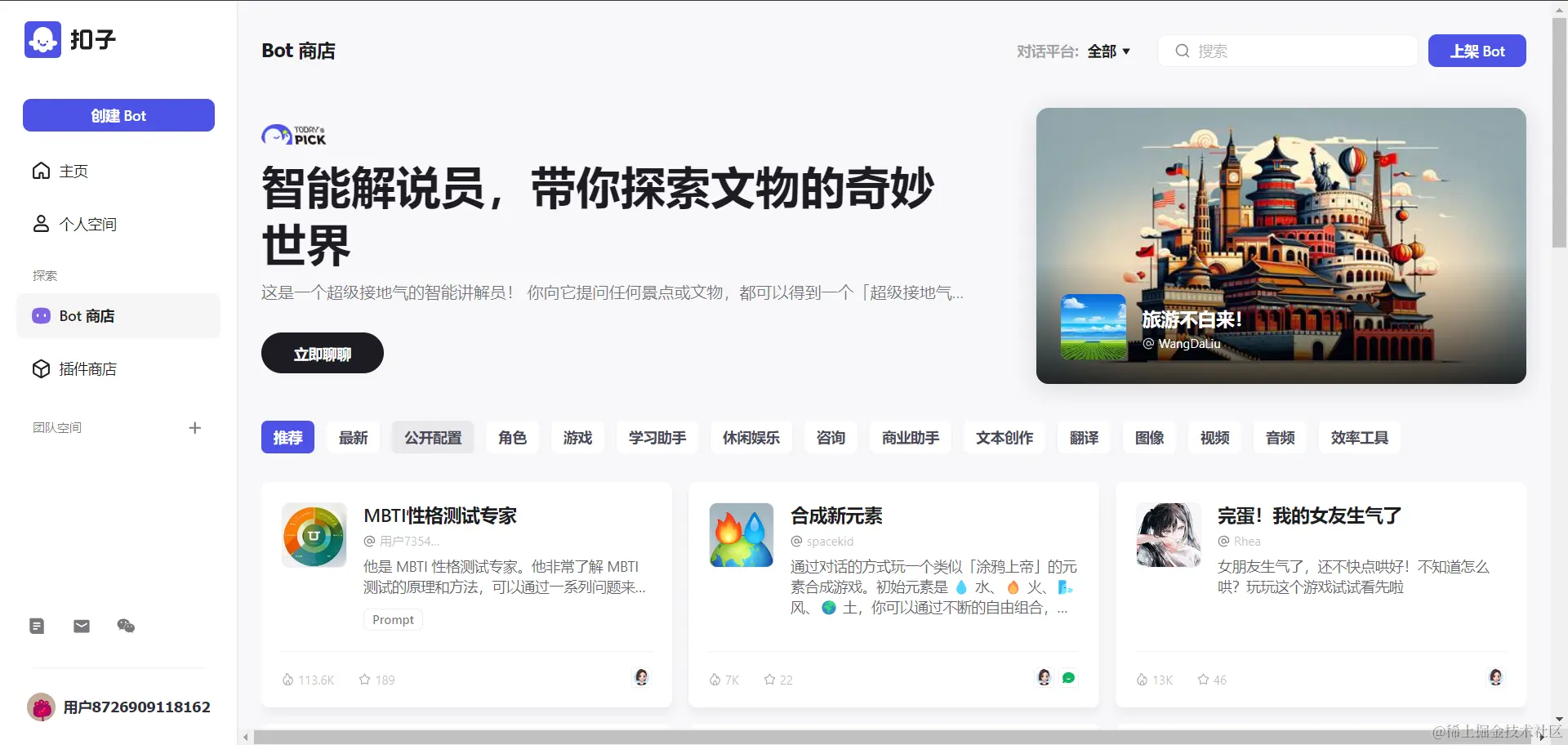Screen dimensions: 1568x745
Task: Click the horizontal scrollbar at bottom
Action: (893, 738)
